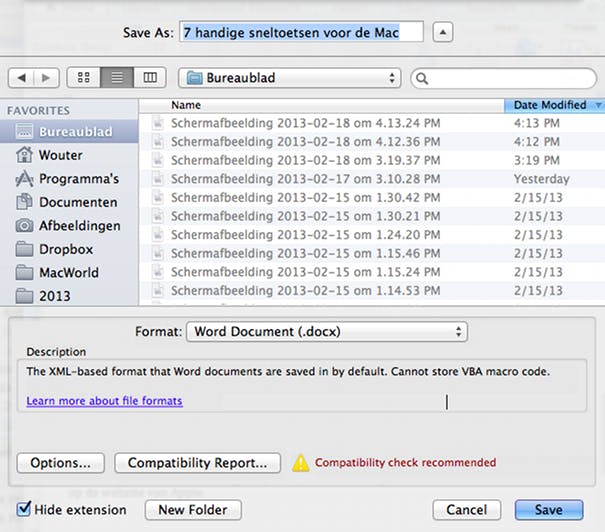The height and width of the screenshot is (532, 605).
Task: Toggle the Hide extension checkbox
Action: coord(25,510)
